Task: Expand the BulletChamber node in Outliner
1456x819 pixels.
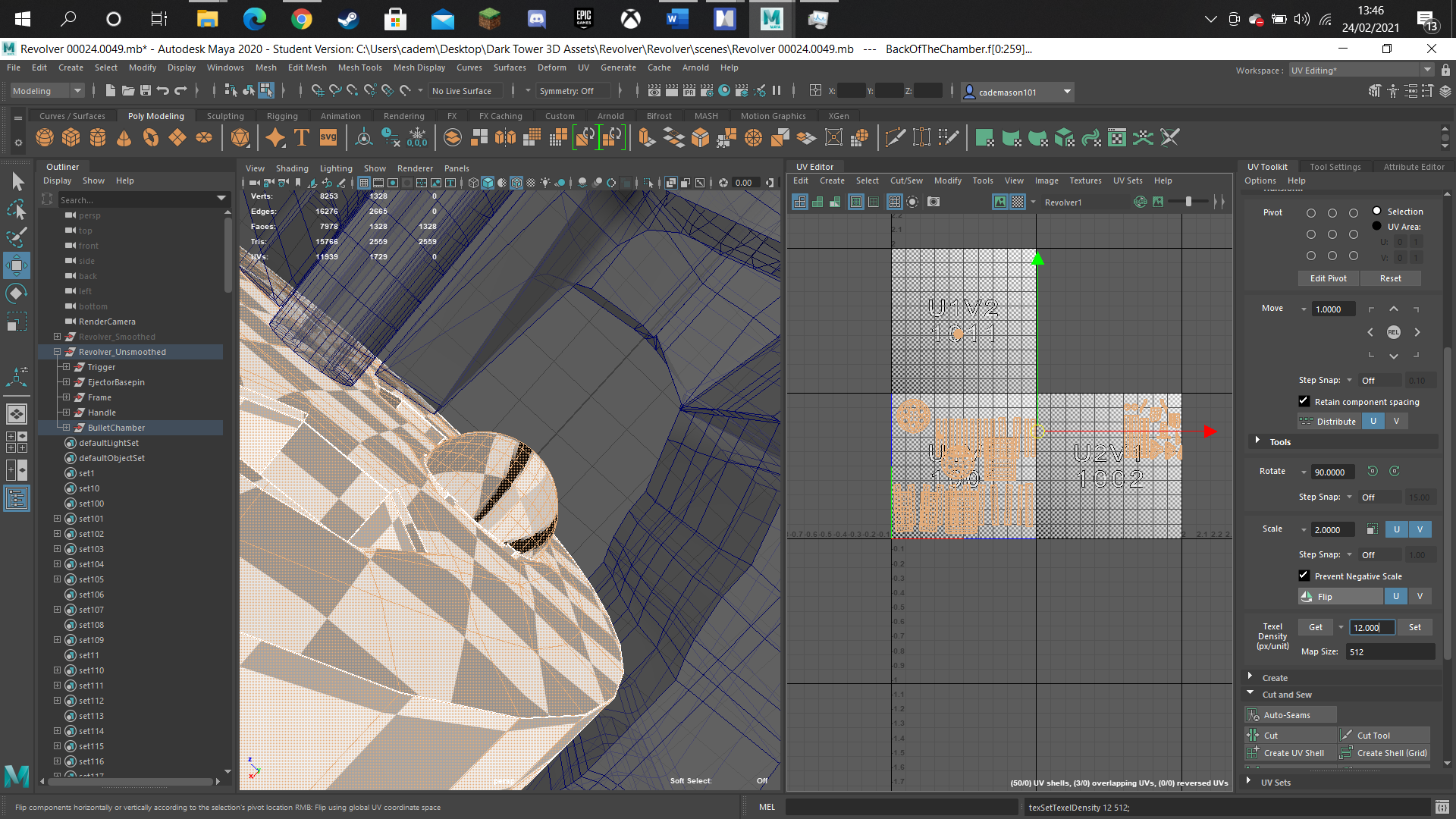Action: tap(66, 428)
